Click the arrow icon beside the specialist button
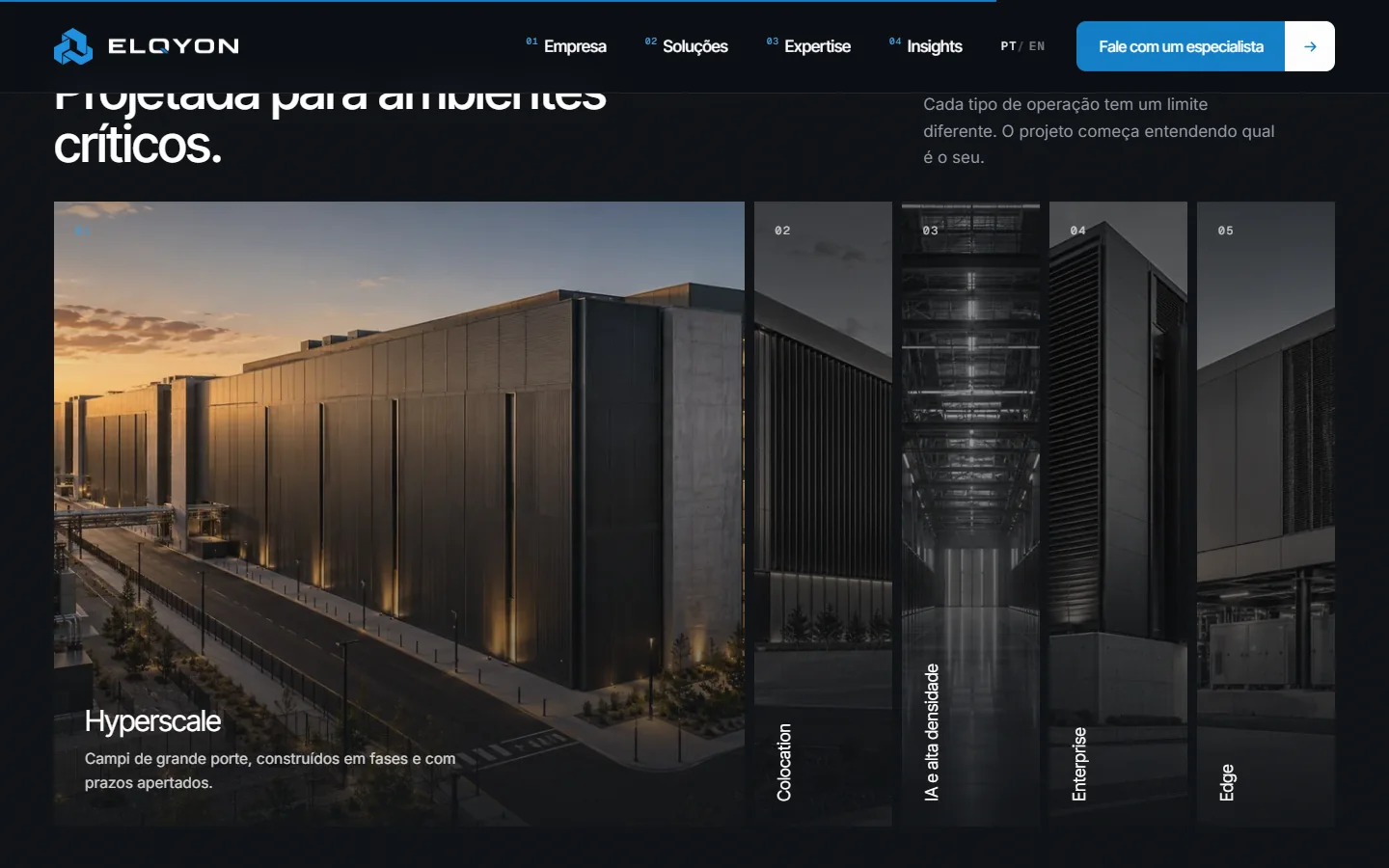Screen dimensions: 1389x868 (1310, 46)
